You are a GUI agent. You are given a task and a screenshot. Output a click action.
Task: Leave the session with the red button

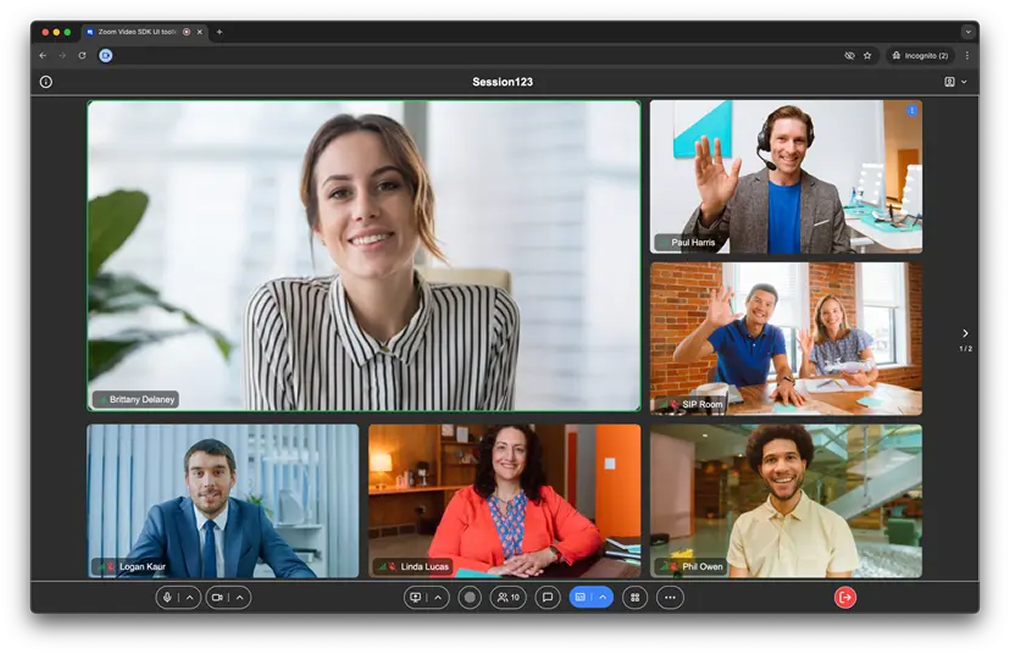(x=845, y=597)
